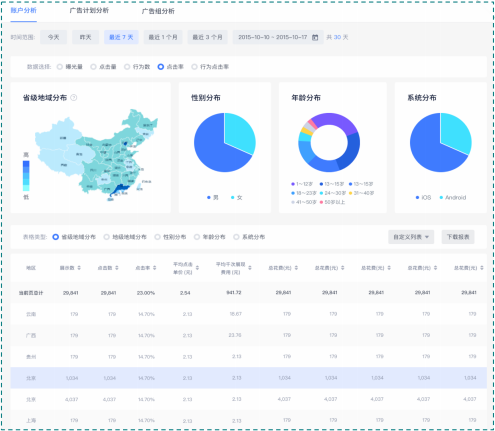
Task: Click the 50岁以上 legend marker
Action: click(x=321, y=202)
